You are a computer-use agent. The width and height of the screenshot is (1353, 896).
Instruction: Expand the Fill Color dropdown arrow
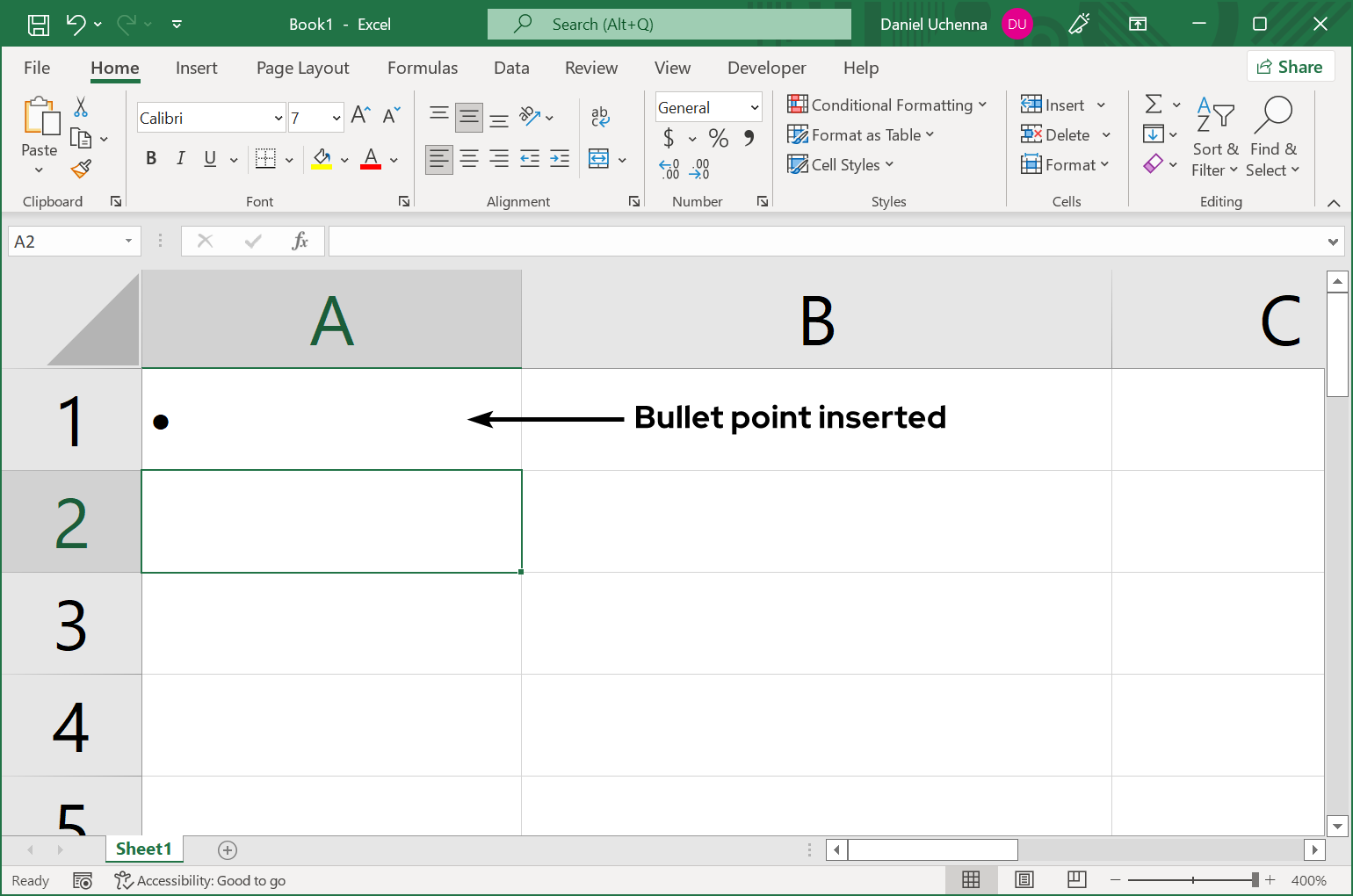pyautogui.click(x=344, y=159)
